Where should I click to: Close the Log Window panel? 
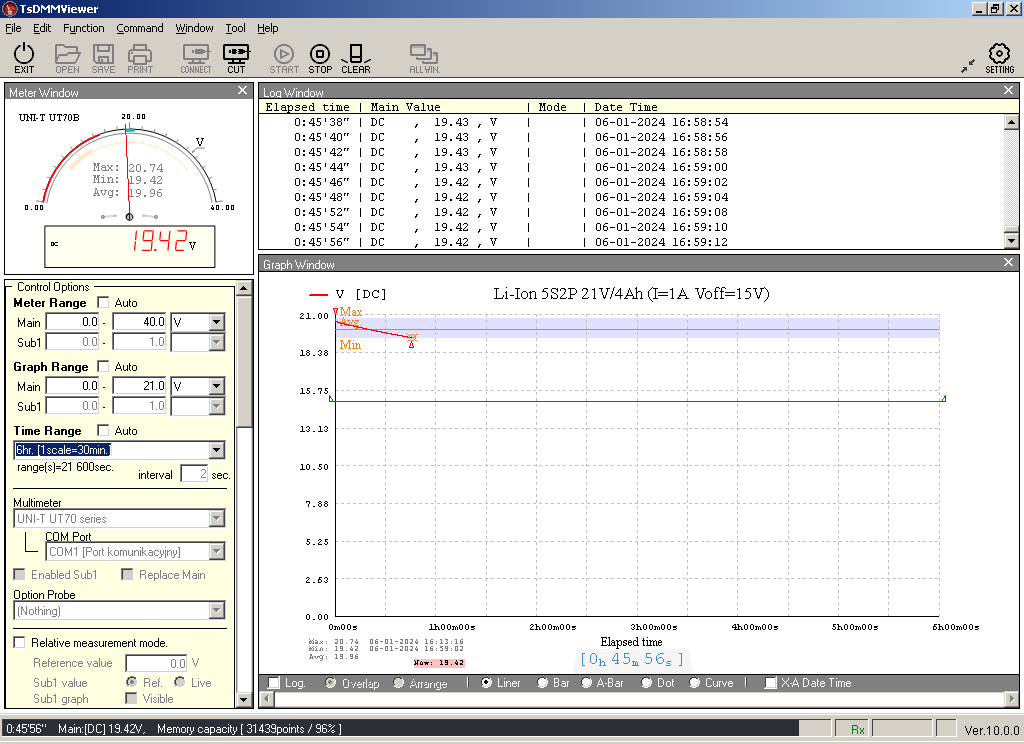pyautogui.click(x=1008, y=91)
